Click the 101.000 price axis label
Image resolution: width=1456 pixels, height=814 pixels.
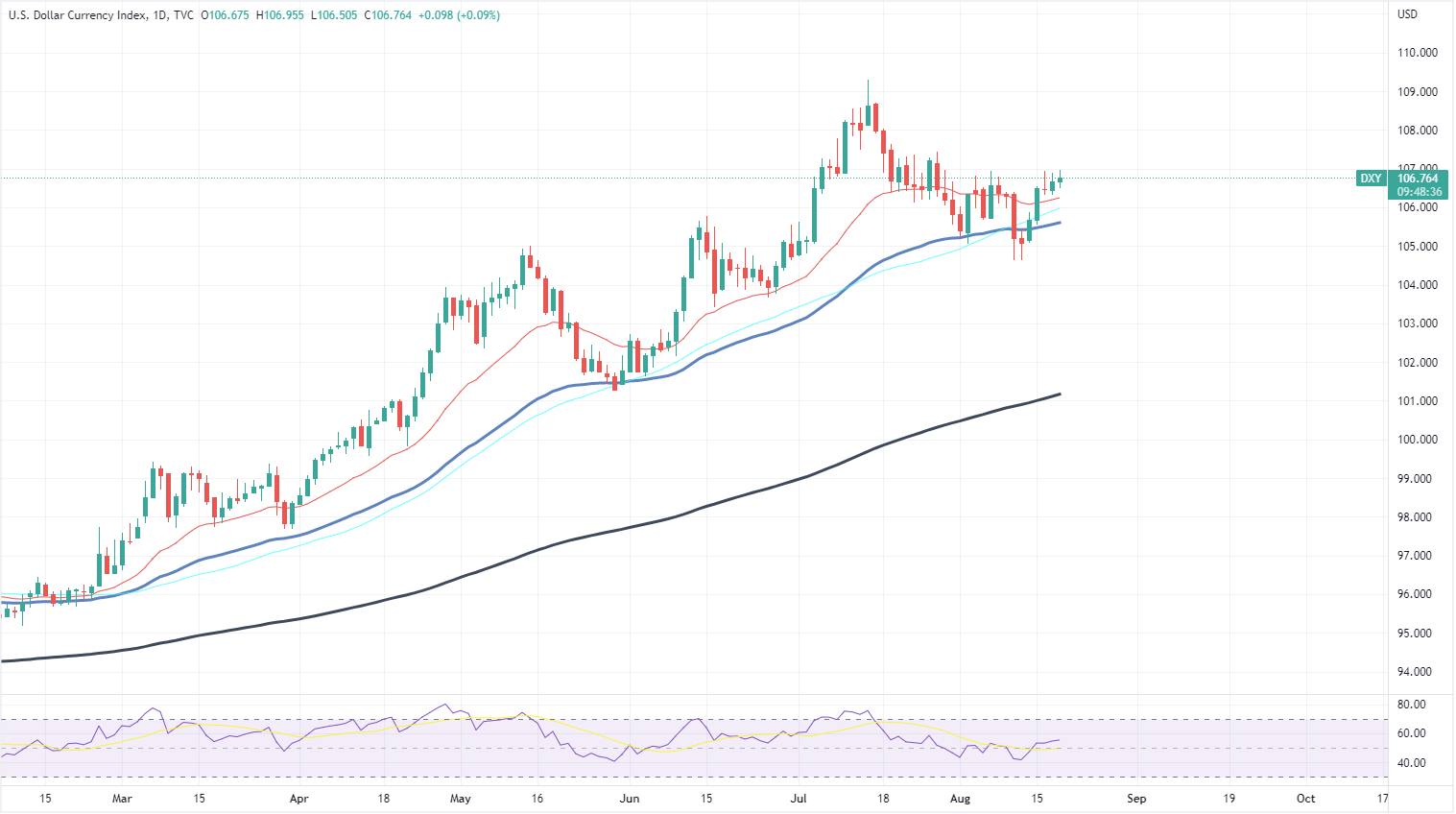point(1417,401)
